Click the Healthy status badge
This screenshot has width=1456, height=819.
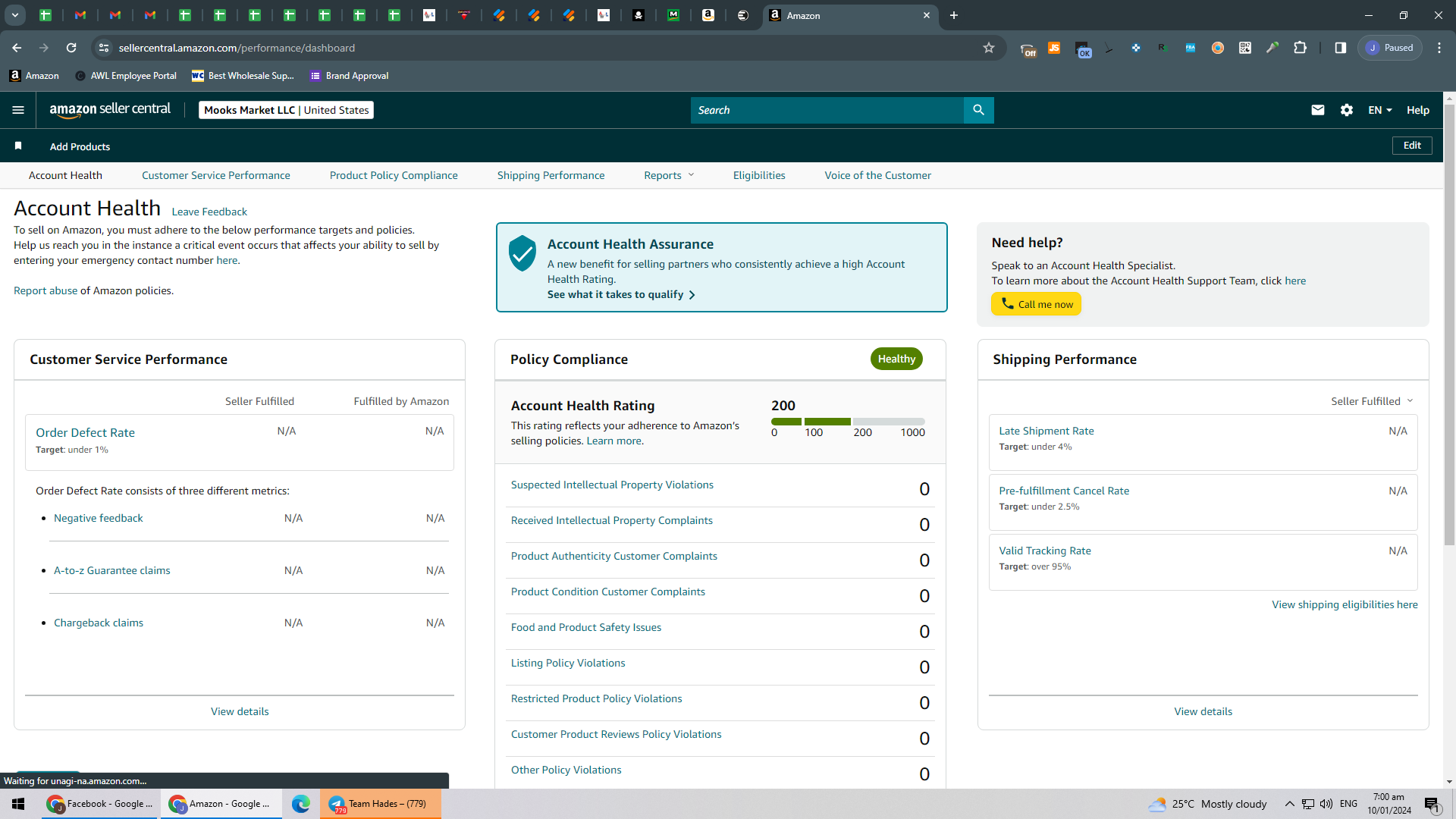[x=896, y=359]
